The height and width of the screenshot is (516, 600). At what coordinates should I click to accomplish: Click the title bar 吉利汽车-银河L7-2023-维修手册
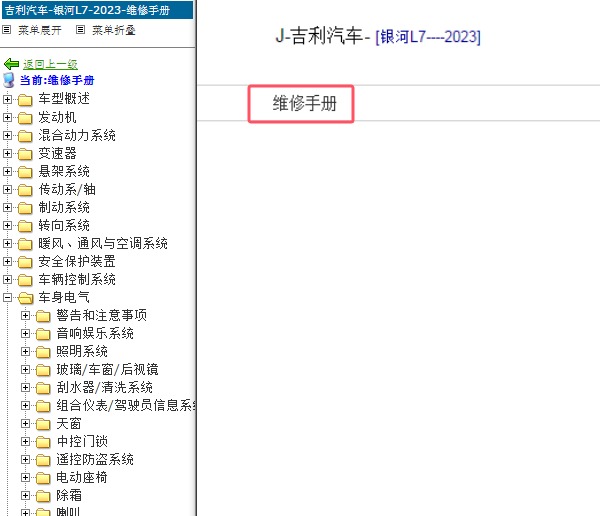[98, 10]
